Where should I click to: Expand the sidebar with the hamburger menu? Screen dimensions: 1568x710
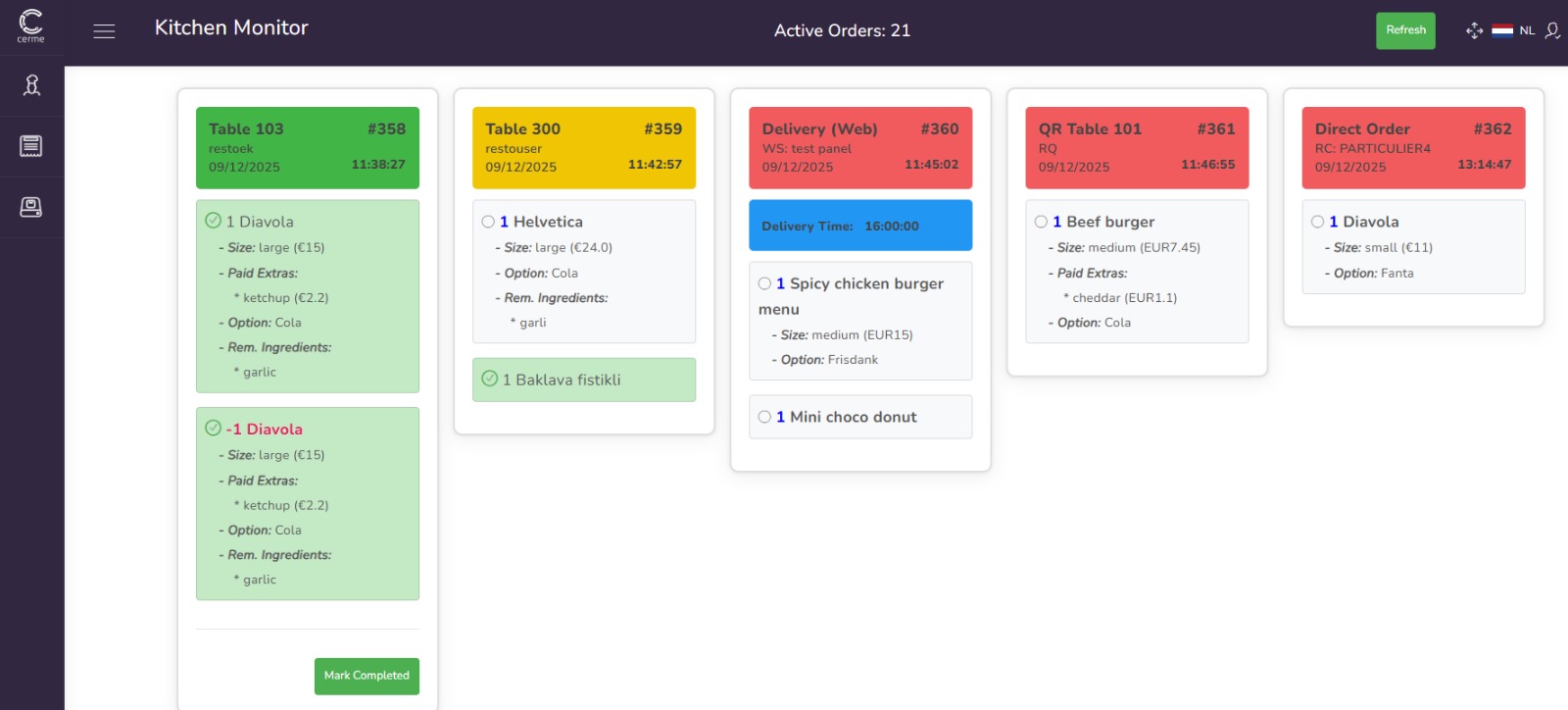[x=104, y=31]
